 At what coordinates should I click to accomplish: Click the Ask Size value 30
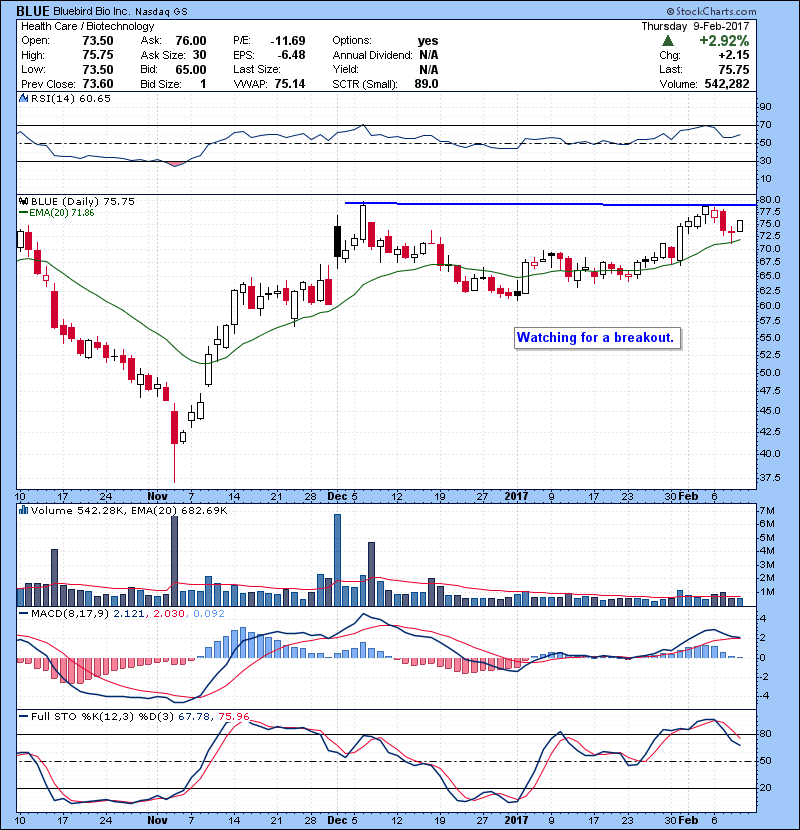[x=200, y=55]
